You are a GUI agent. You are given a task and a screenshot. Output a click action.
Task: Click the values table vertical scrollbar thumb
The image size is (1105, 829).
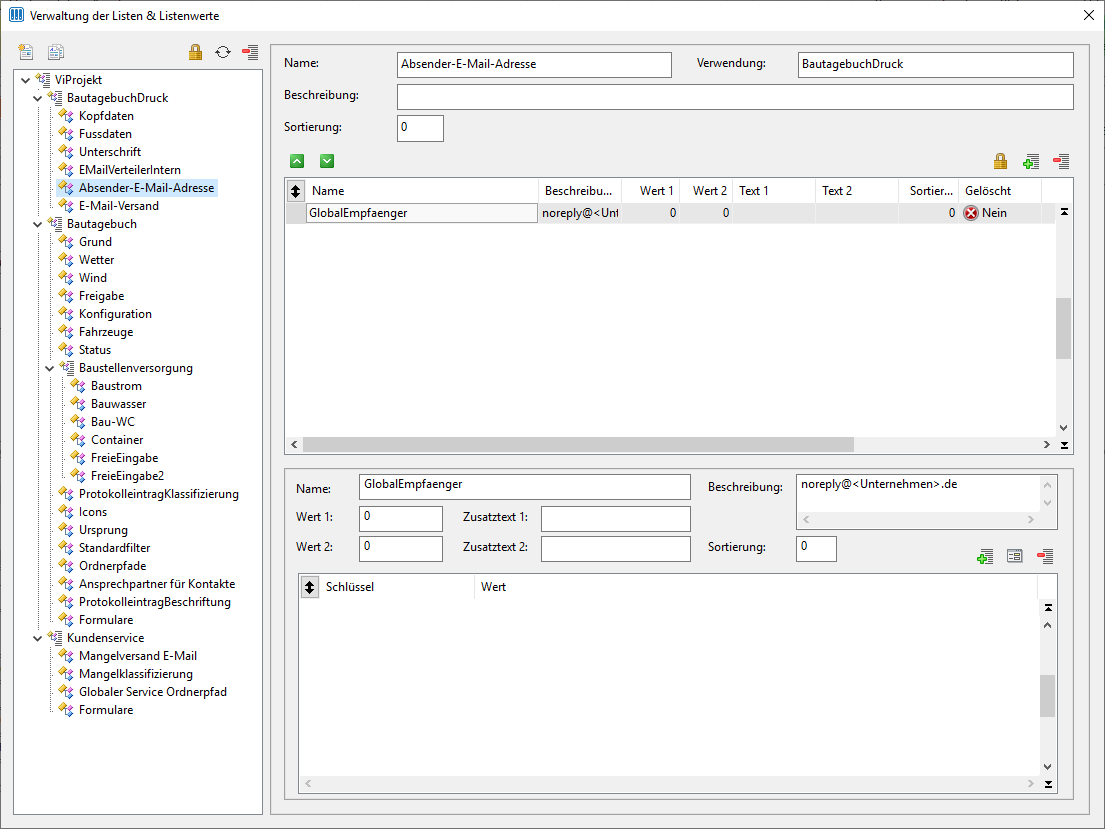pos(1063,328)
